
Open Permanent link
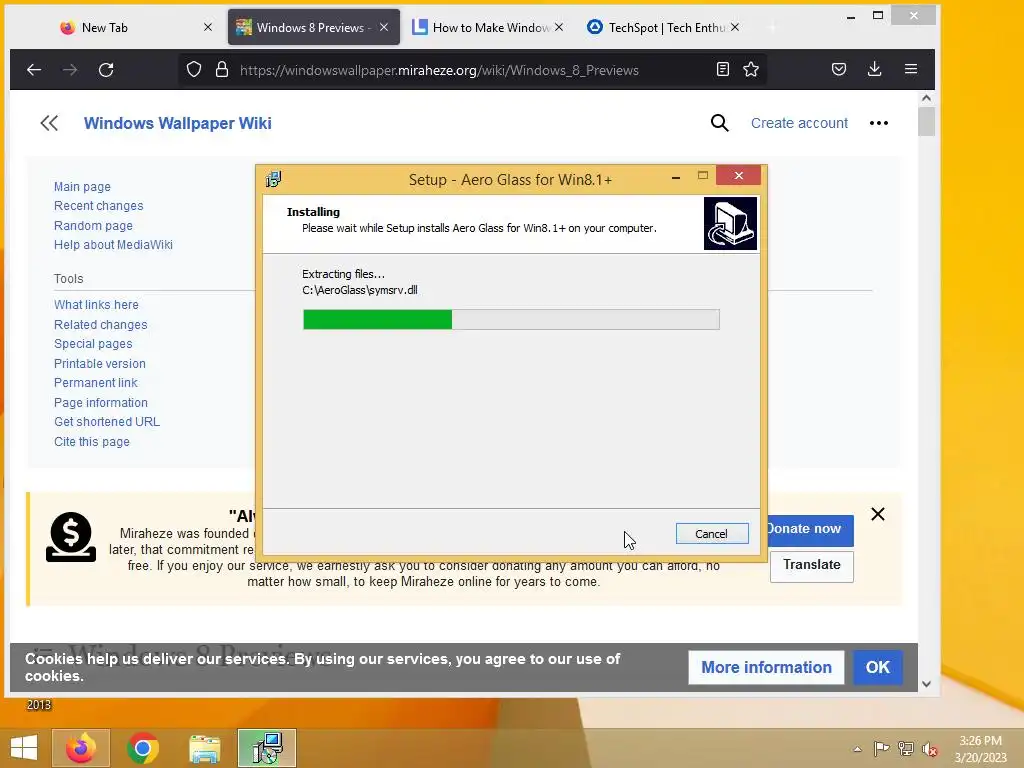tap(96, 383)
